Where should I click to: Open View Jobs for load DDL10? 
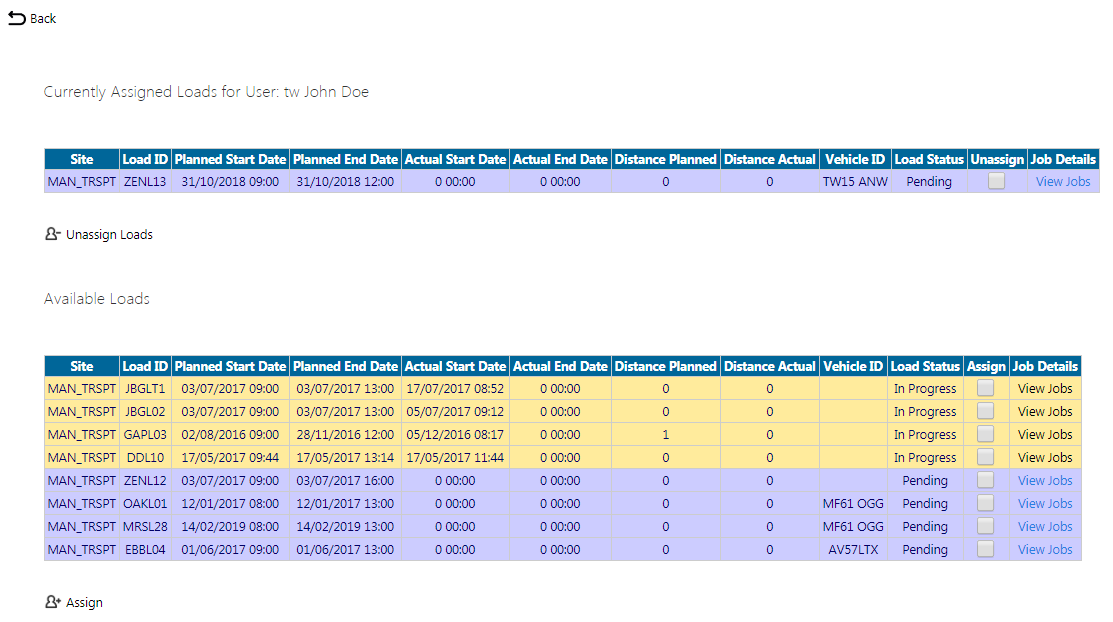tap(1045, 458)
